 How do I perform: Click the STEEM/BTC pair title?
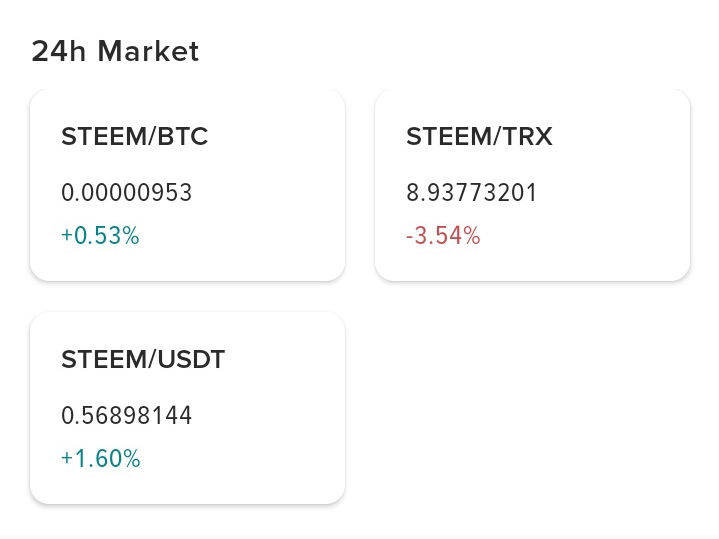(135, 137)
